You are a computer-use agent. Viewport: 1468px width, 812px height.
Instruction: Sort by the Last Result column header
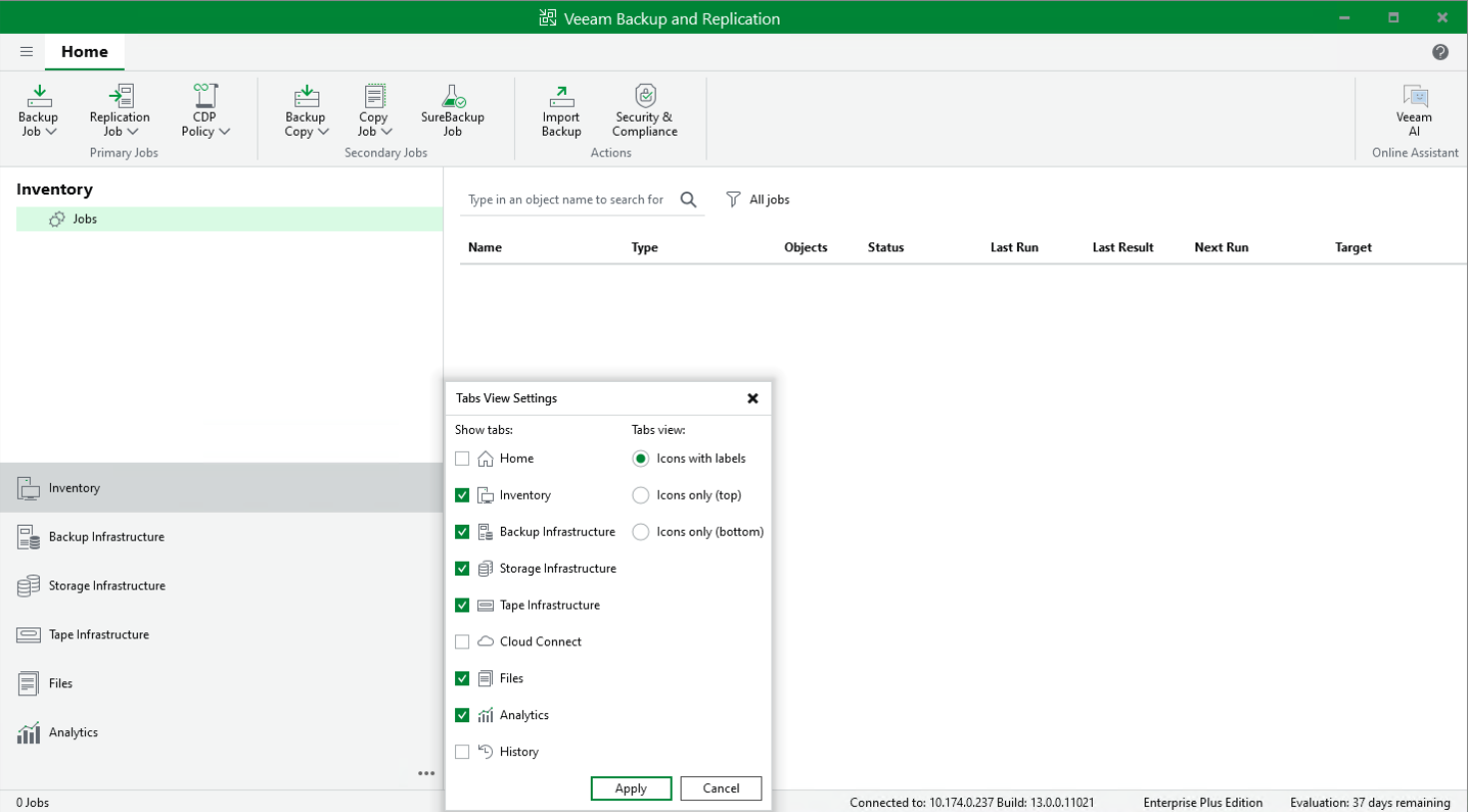pyautogui.click(x=1123, y=247)
